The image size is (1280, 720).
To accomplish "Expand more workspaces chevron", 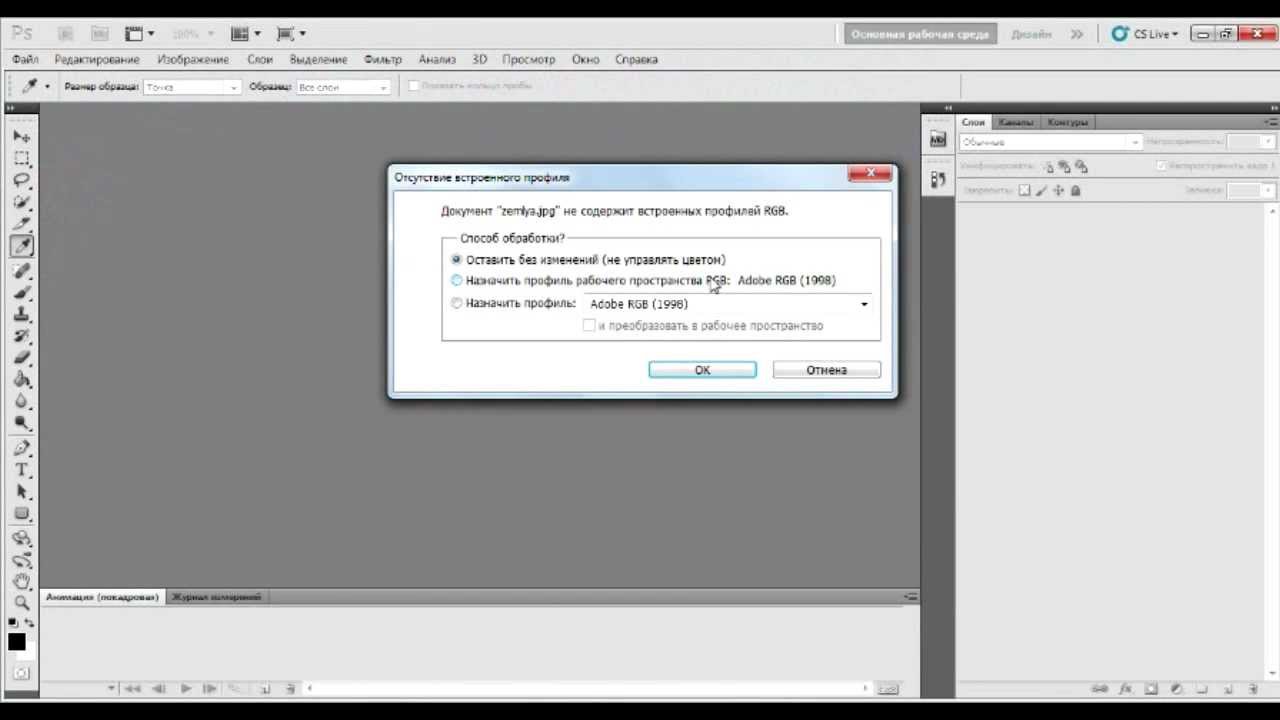I will [1077, 34].
